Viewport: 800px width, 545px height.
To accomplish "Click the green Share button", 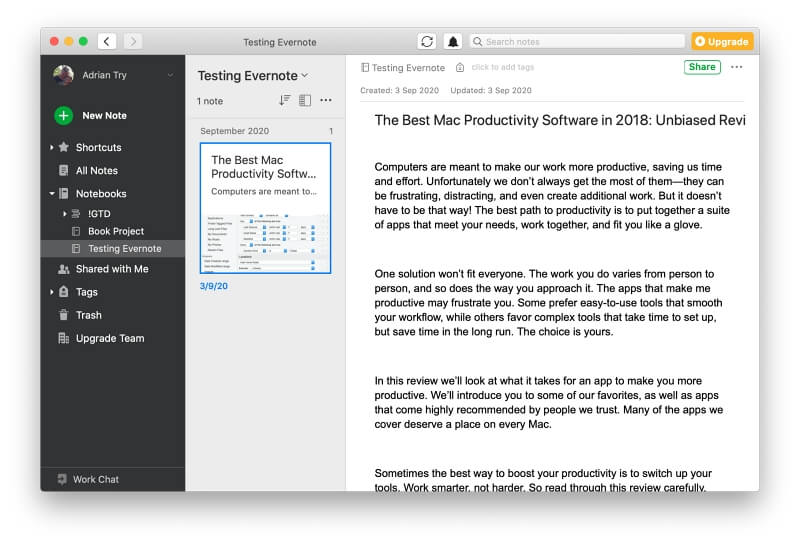I will click(702, 67).
